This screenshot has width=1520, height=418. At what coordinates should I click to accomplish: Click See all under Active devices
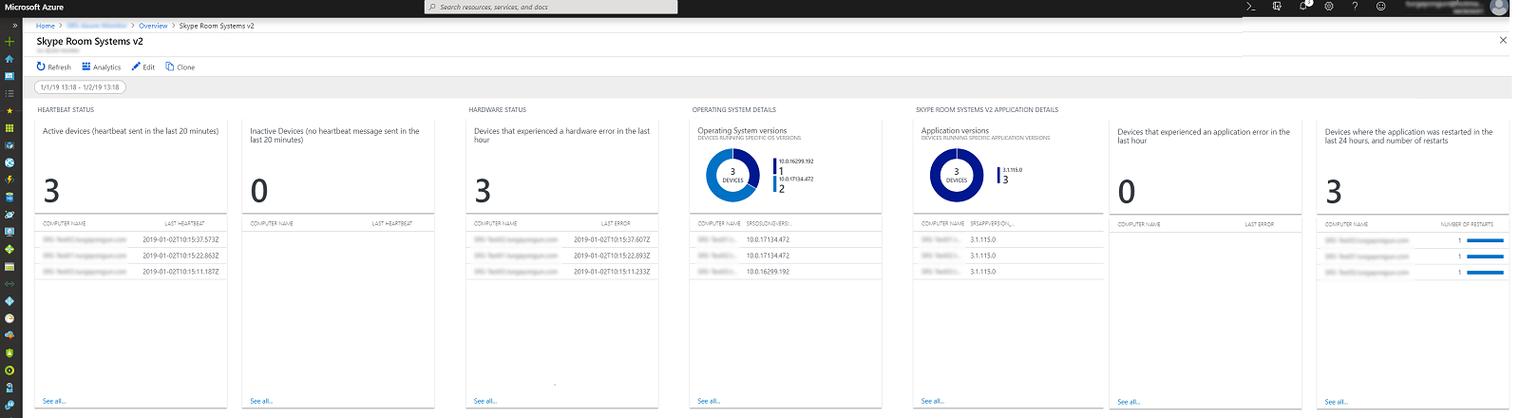point(54,400)
